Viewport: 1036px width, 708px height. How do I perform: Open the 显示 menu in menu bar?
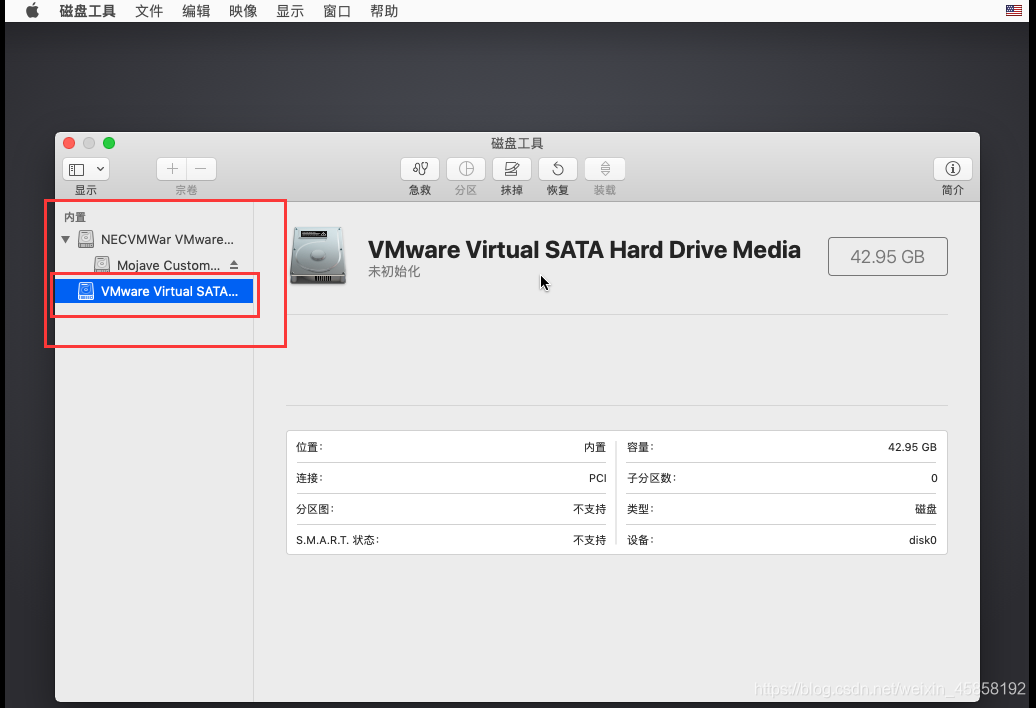290,11
